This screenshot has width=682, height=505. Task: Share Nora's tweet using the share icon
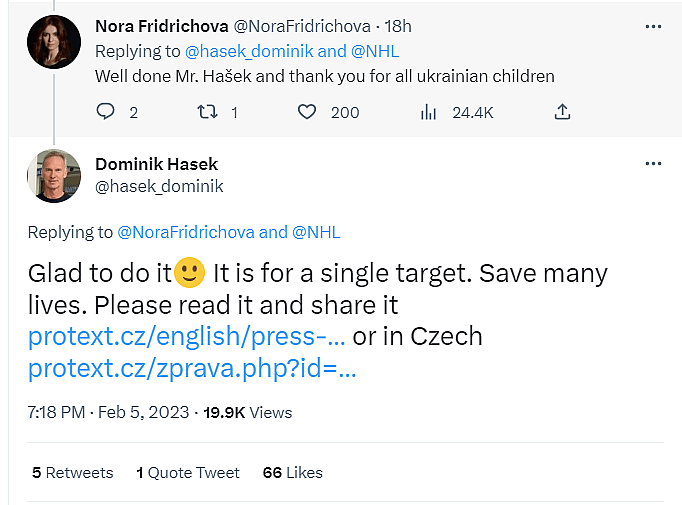coord(562,112)
